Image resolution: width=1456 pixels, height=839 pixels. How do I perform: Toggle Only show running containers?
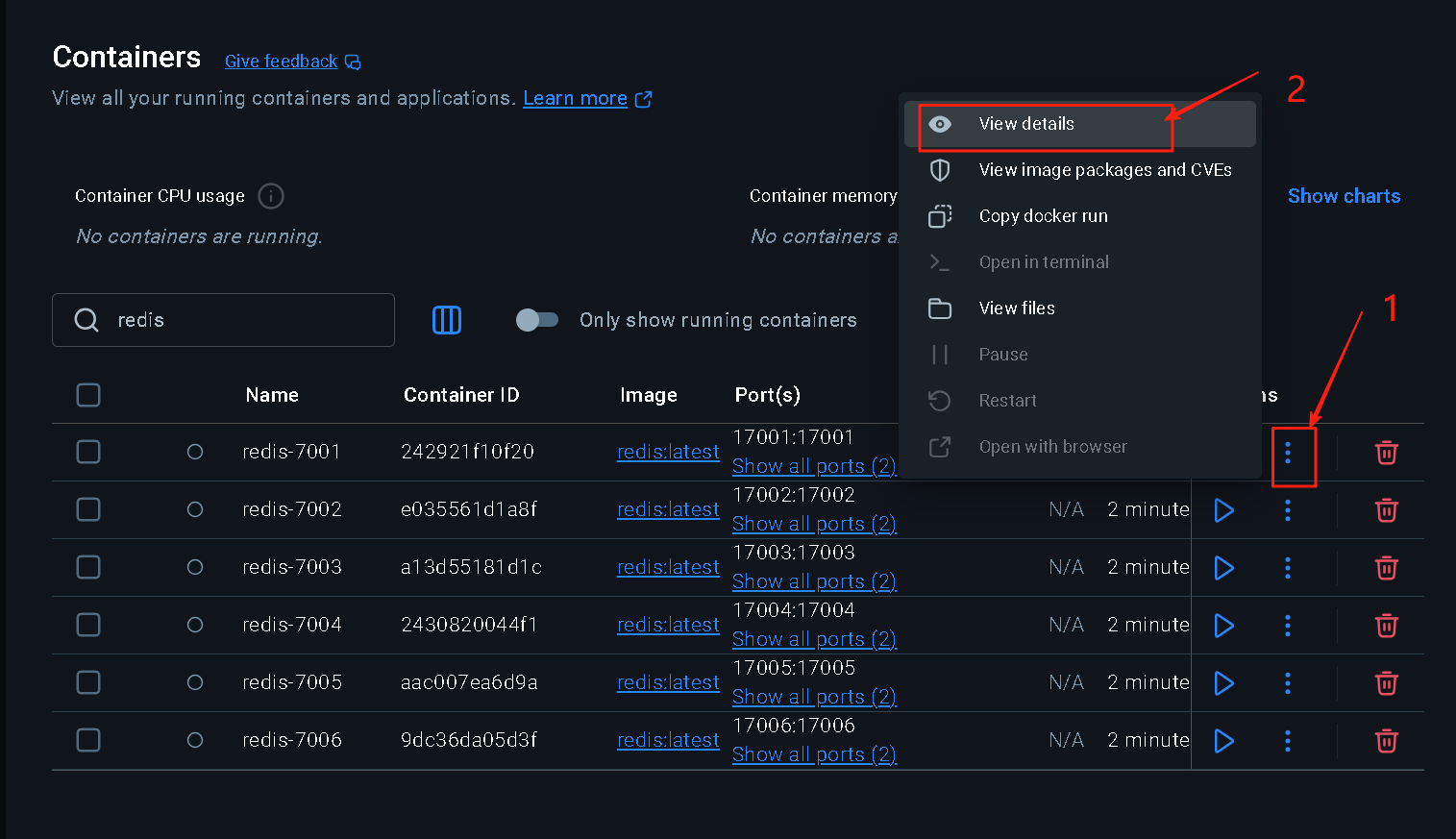click(537, 320)
